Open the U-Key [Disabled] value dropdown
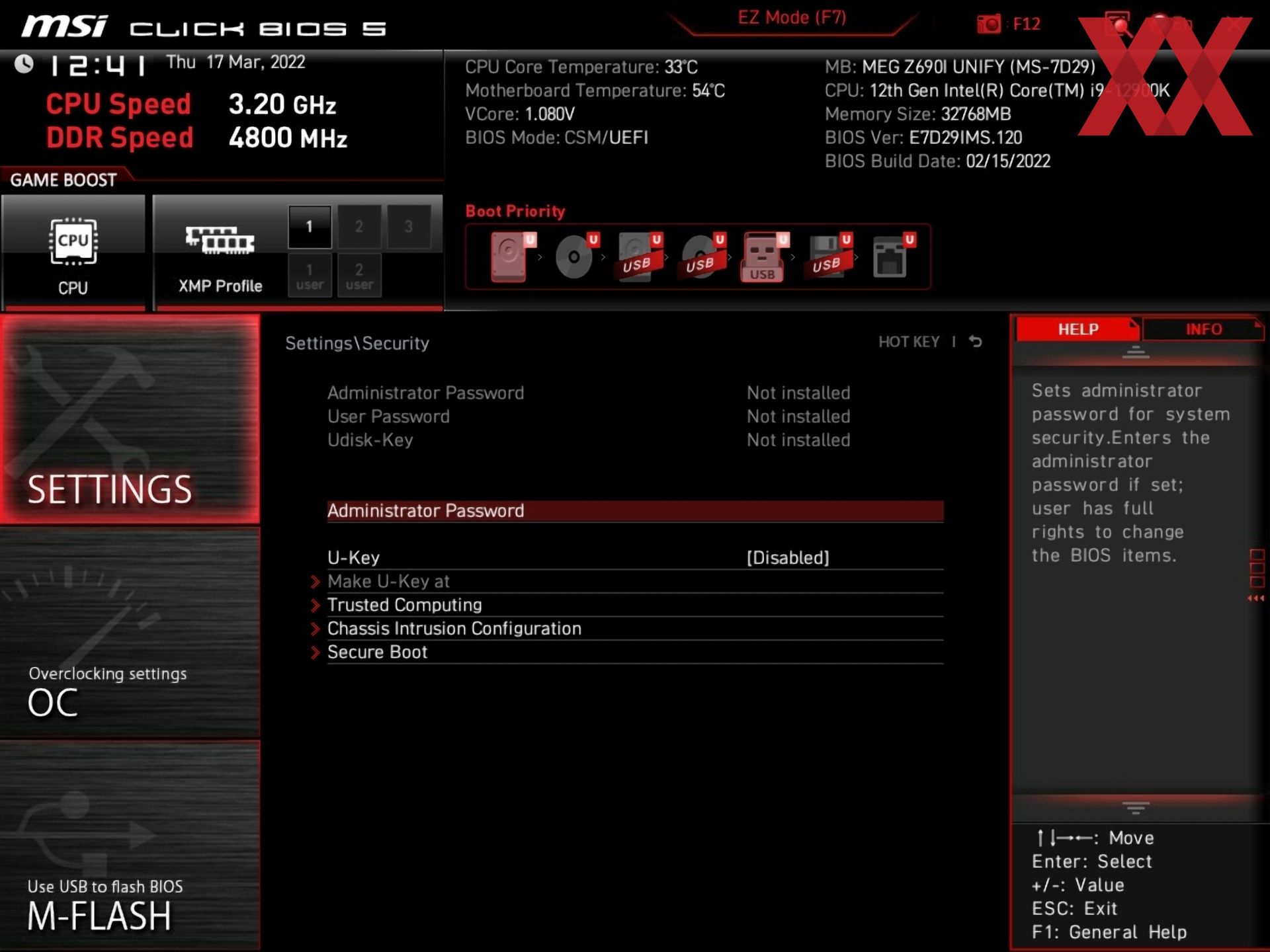The width and height of the screenshot is (1270, 952). (788, 558)
